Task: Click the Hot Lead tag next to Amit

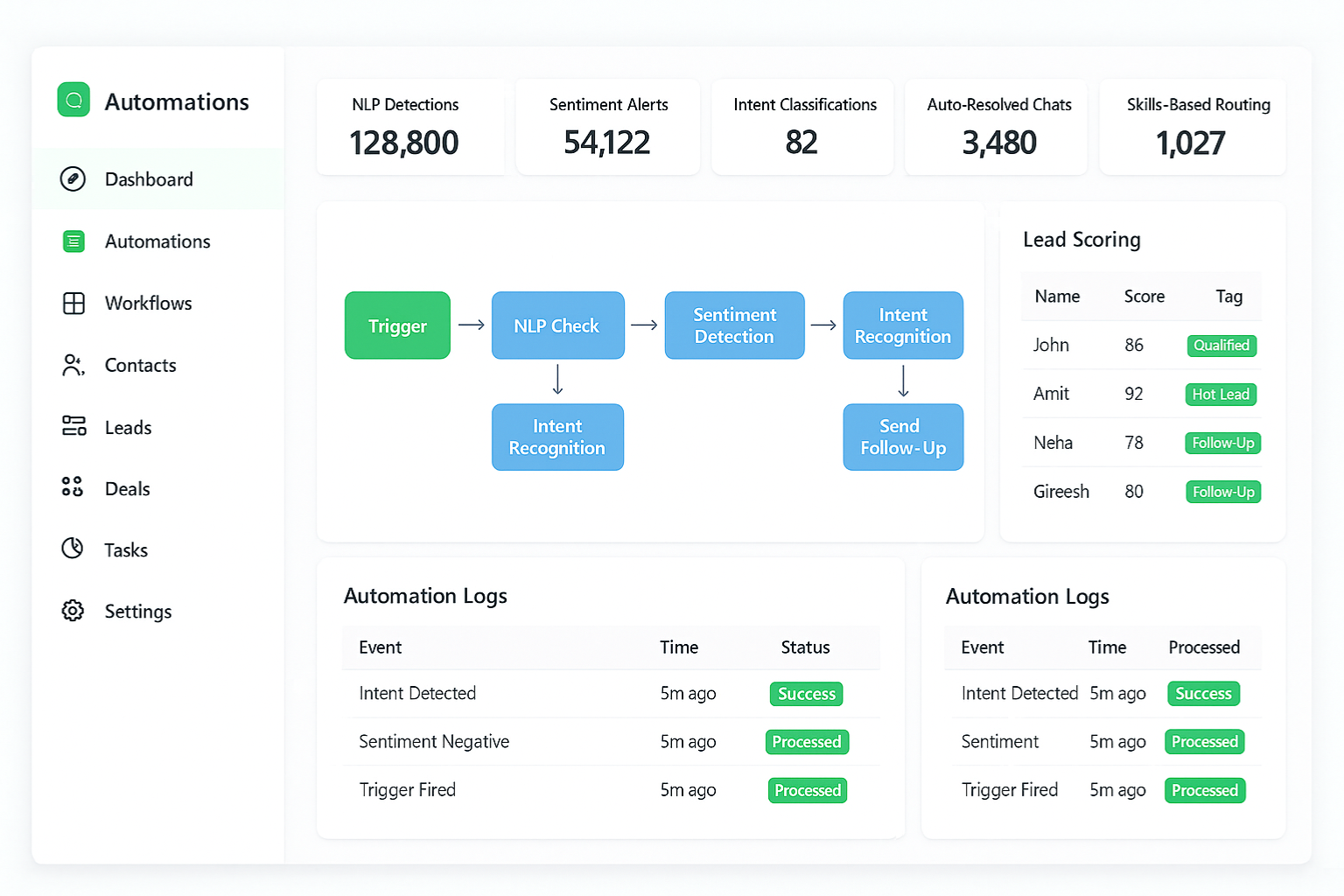Action: click(1221, 394)
